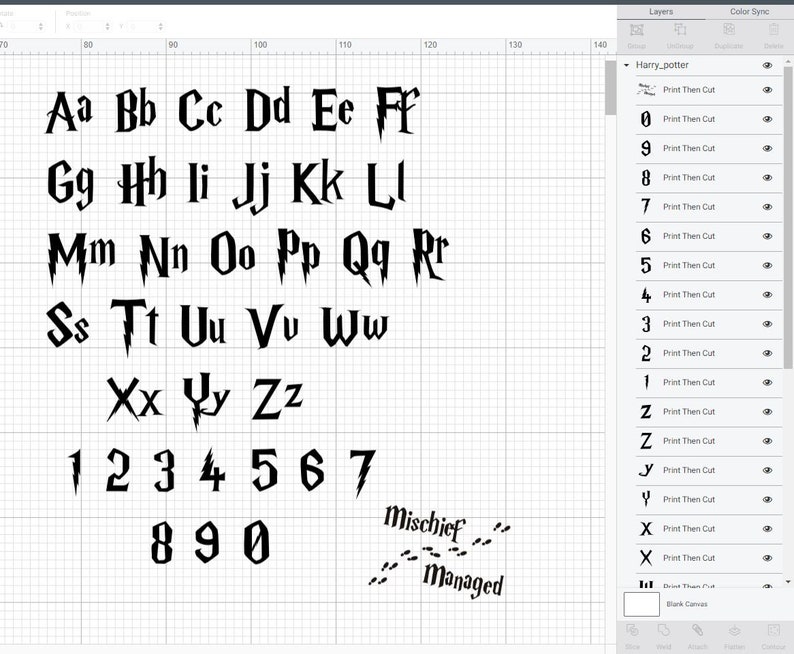Toggle visibility of the 9 layer
The image size is (794, 654).
click(767, 148)
